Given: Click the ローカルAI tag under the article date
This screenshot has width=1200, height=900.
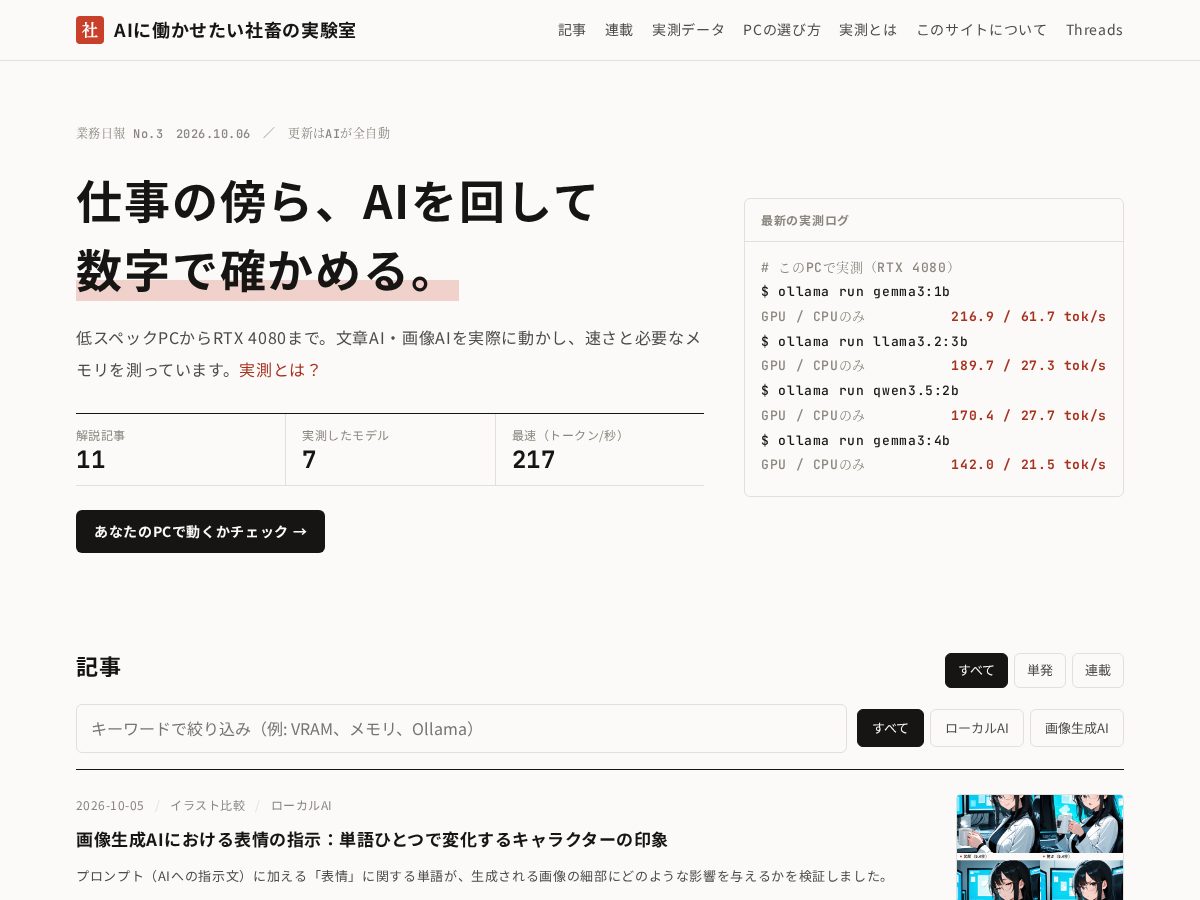Looking at the screenshot, I should point(301,805).
